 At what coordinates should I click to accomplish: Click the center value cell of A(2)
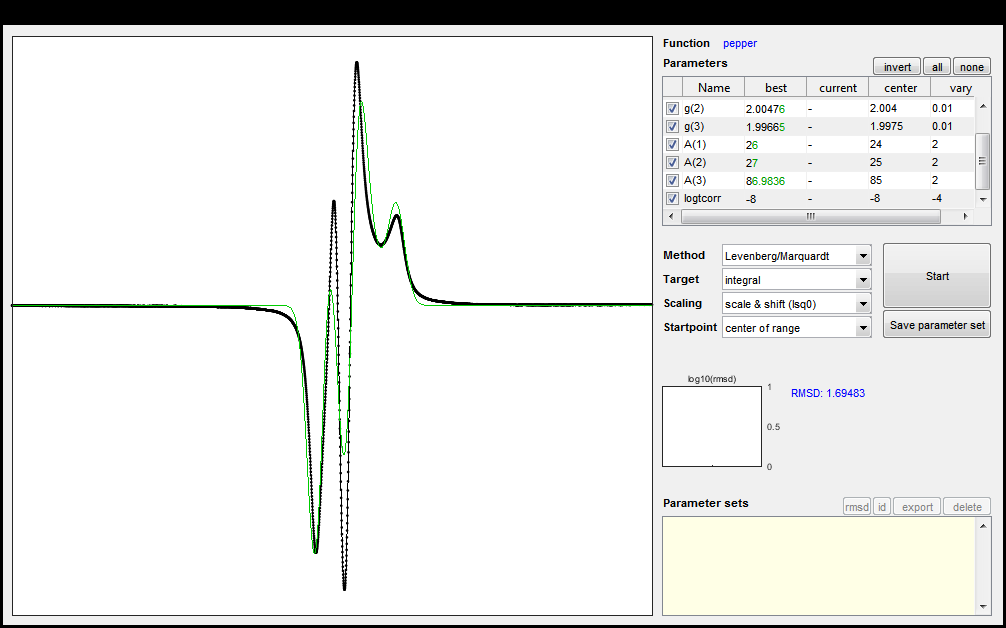(899, 162)
